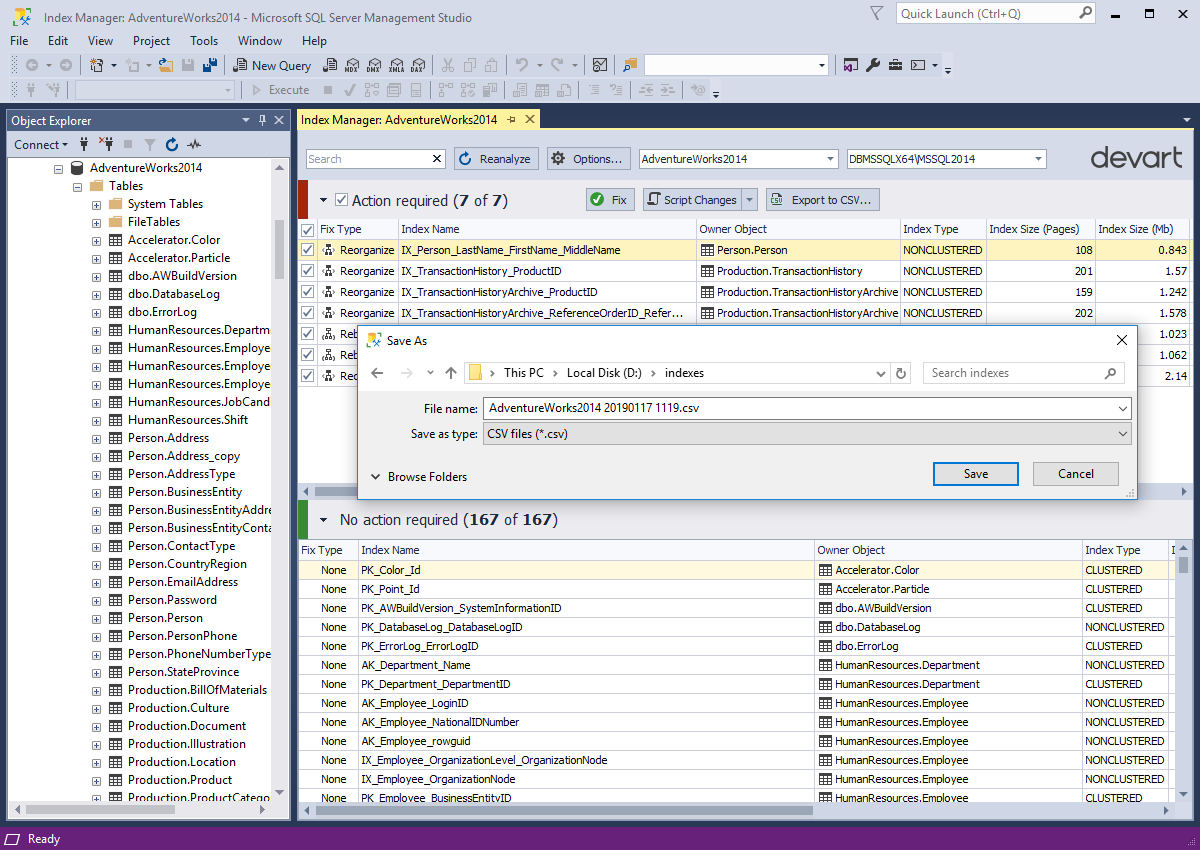Click the Cancel button
The image size is (1200, 850).
1076,474
